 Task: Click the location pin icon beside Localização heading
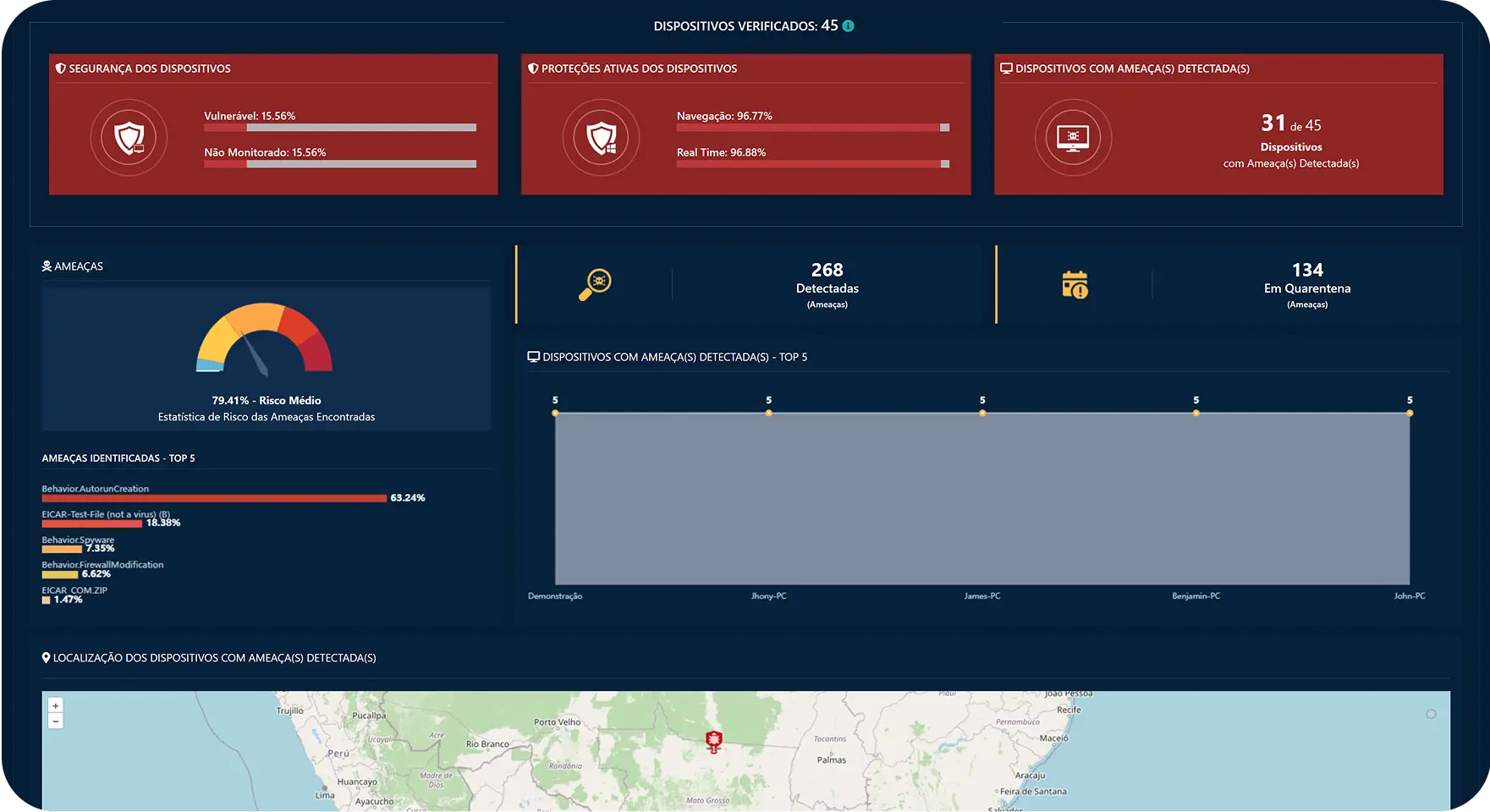pos(47,657)
